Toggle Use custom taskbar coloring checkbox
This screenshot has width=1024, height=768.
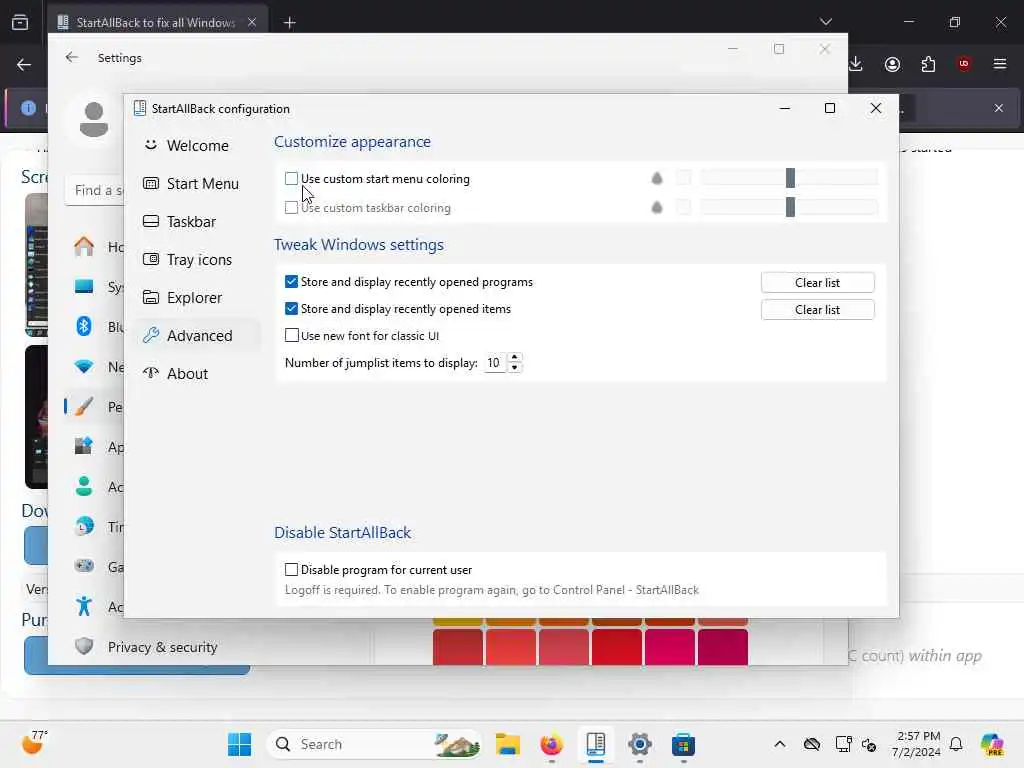click(x=291, y=208)
